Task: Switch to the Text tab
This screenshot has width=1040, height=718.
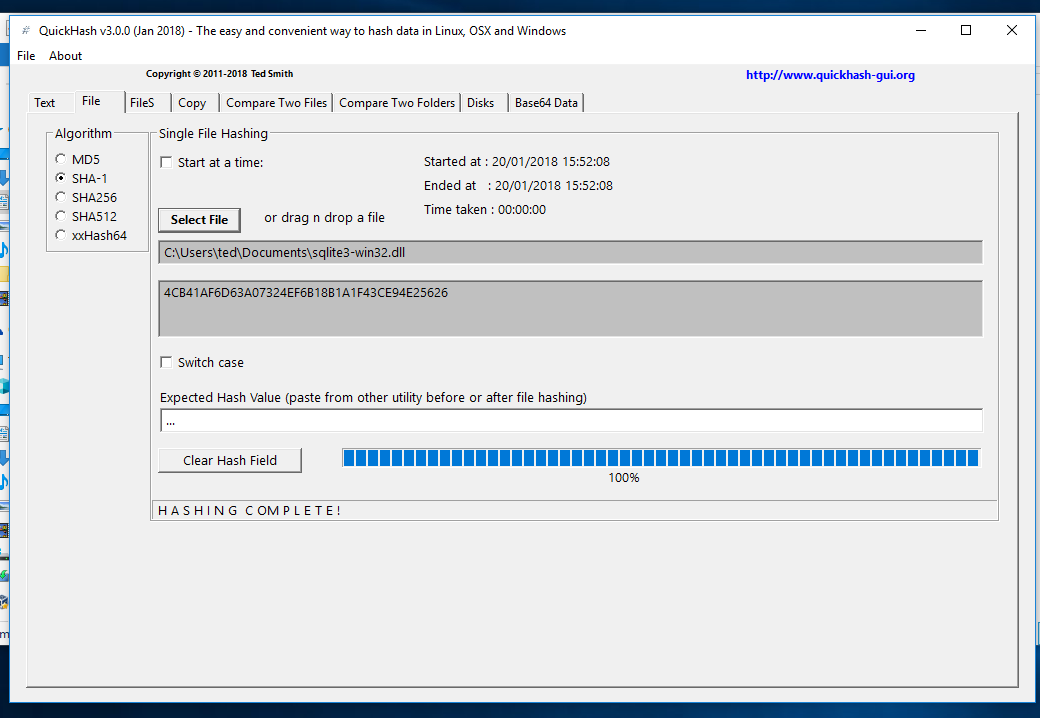Action: [x=45, y=103]
